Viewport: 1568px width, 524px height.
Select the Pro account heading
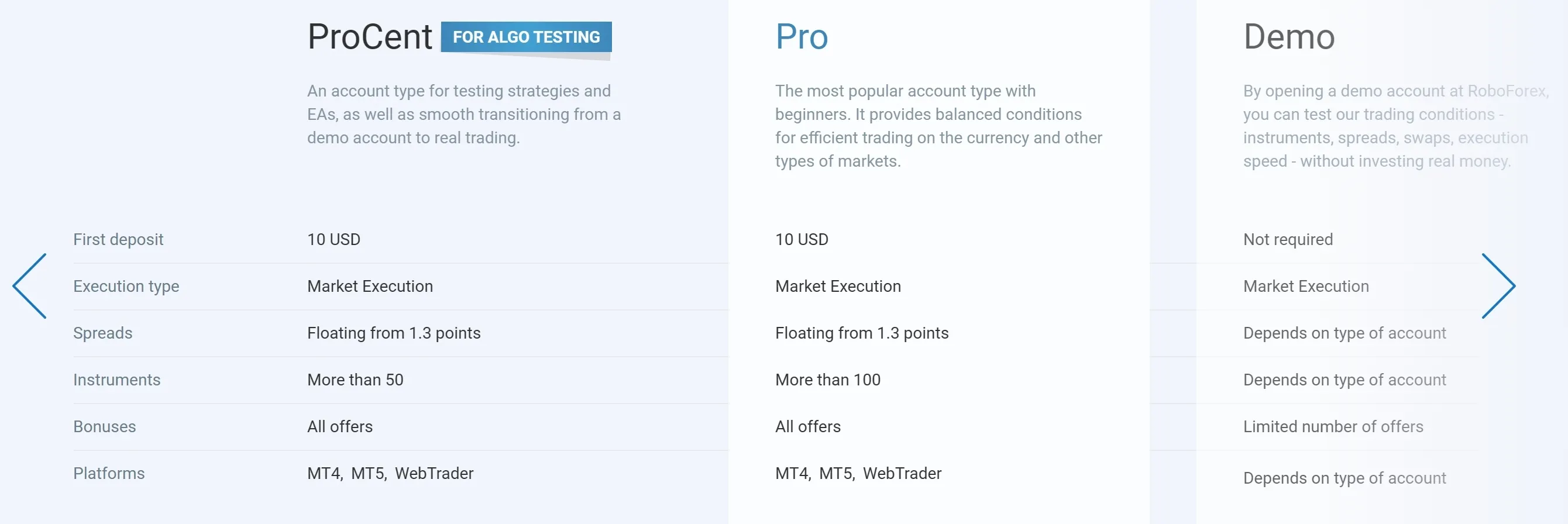[801, 36]
